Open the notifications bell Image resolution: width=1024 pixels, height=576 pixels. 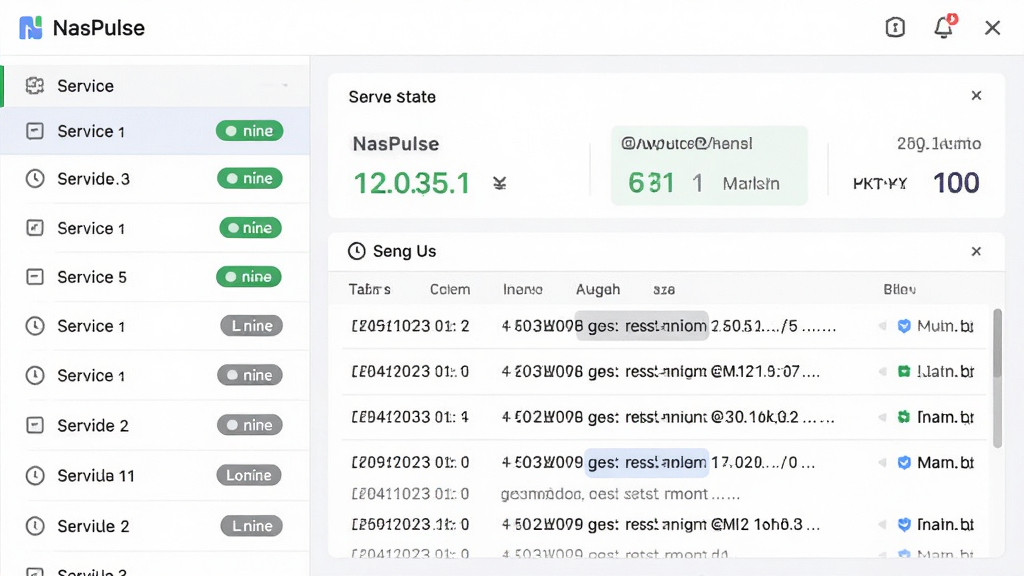tap(944, 27)
